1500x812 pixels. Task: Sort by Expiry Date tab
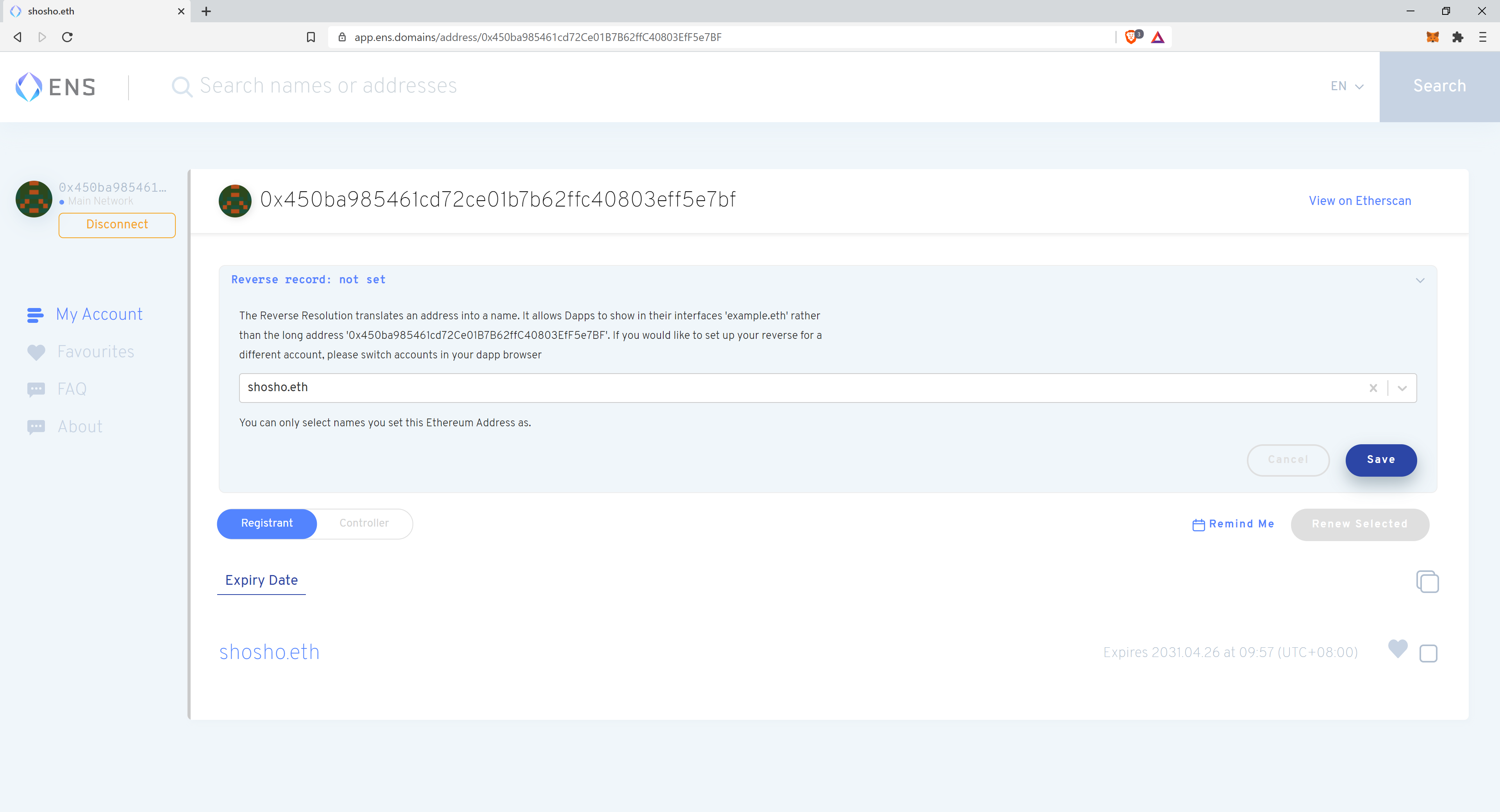tap(261, 581)
